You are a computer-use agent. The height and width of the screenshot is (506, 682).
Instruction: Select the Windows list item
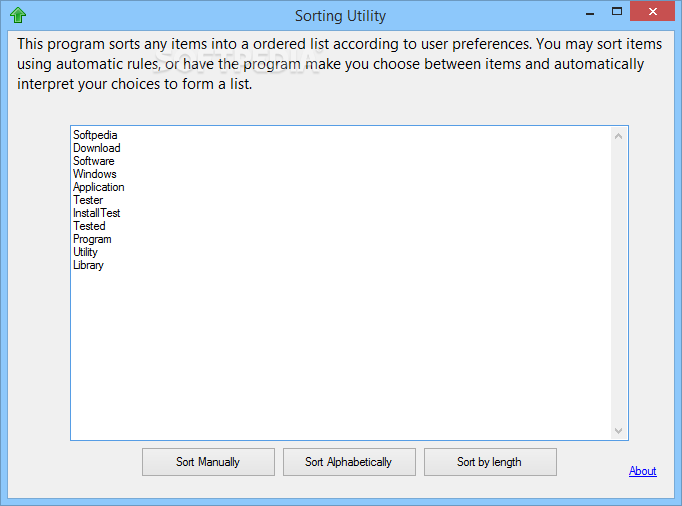[95, 174]
